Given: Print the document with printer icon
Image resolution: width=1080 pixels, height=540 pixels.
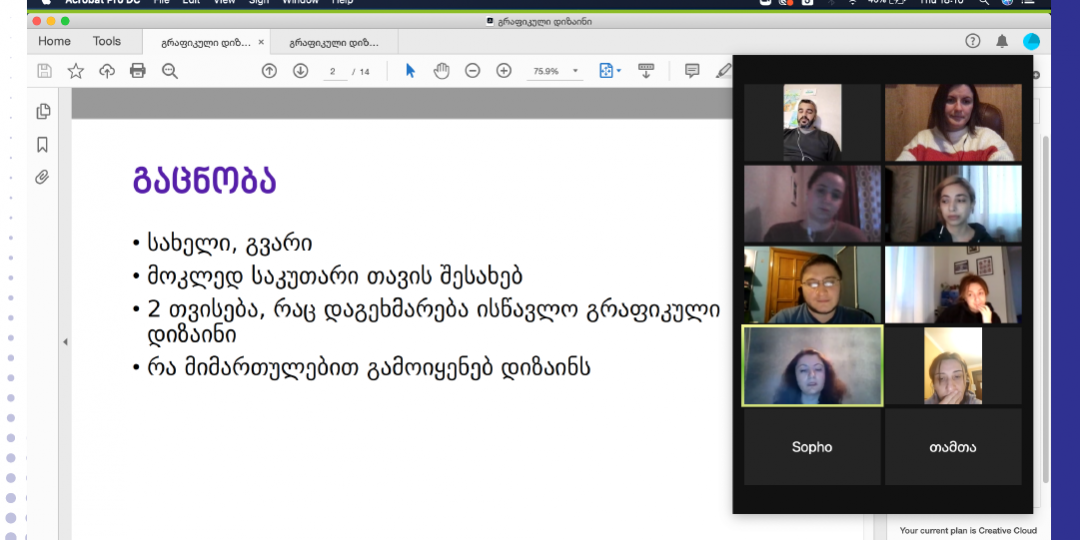Looking at the screenshot, I should point(138,71).
